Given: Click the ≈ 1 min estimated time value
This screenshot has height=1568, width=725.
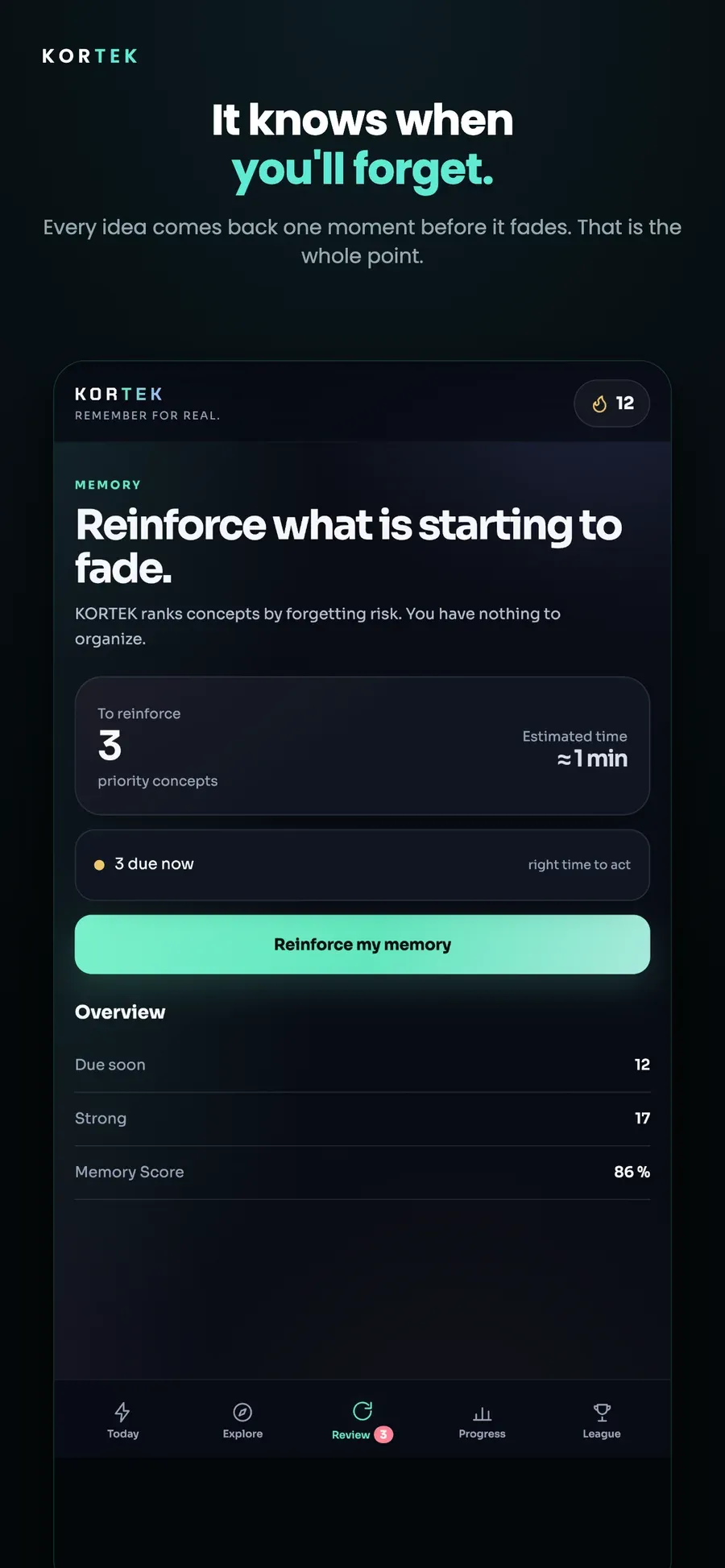Looking at the screenshot, I should click(592, 759).
